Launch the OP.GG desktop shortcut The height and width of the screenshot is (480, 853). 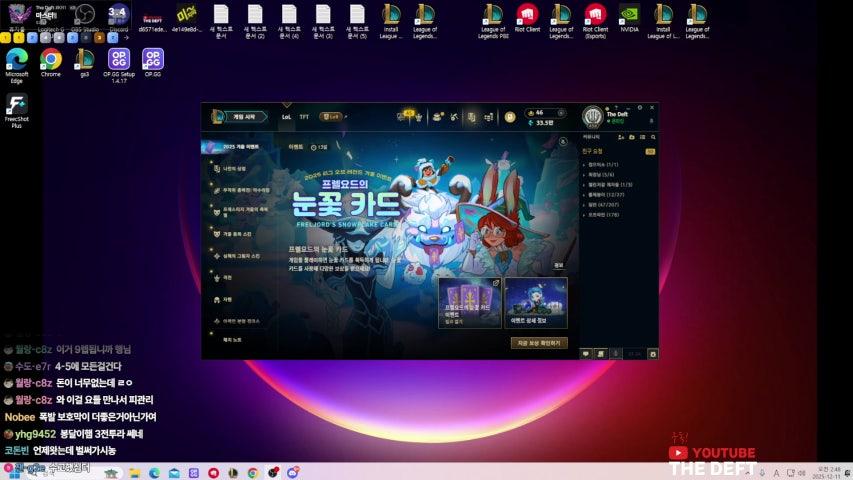coord(153,62)
